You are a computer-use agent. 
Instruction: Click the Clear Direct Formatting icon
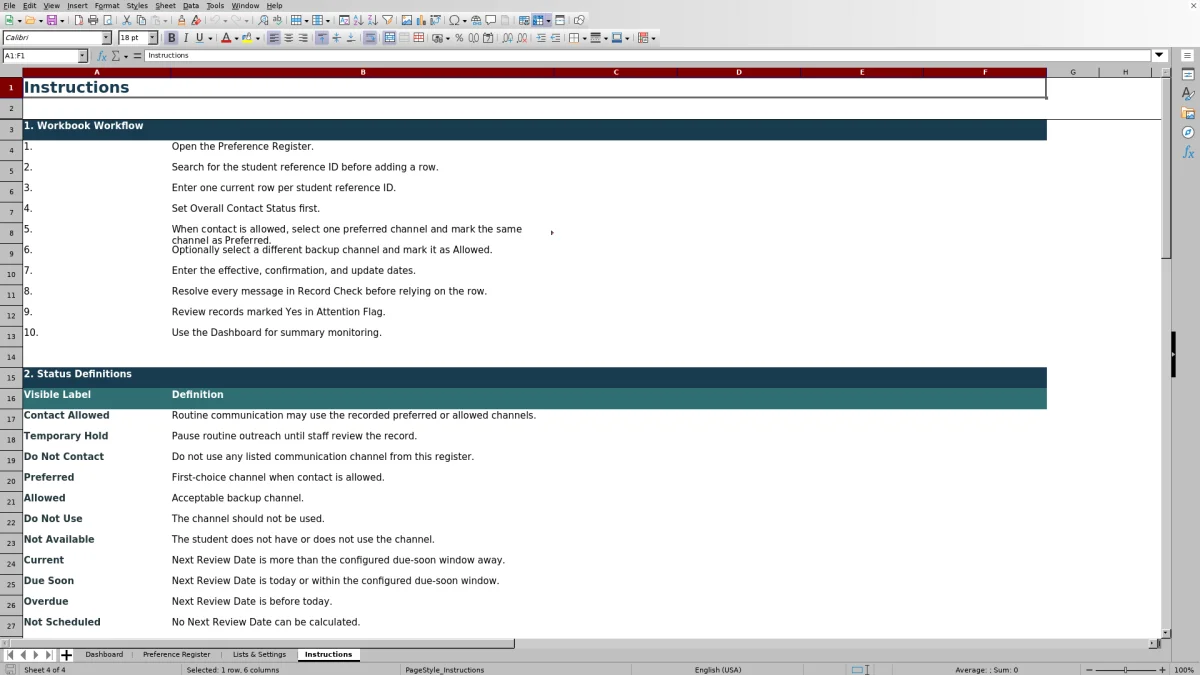point(196,20)
